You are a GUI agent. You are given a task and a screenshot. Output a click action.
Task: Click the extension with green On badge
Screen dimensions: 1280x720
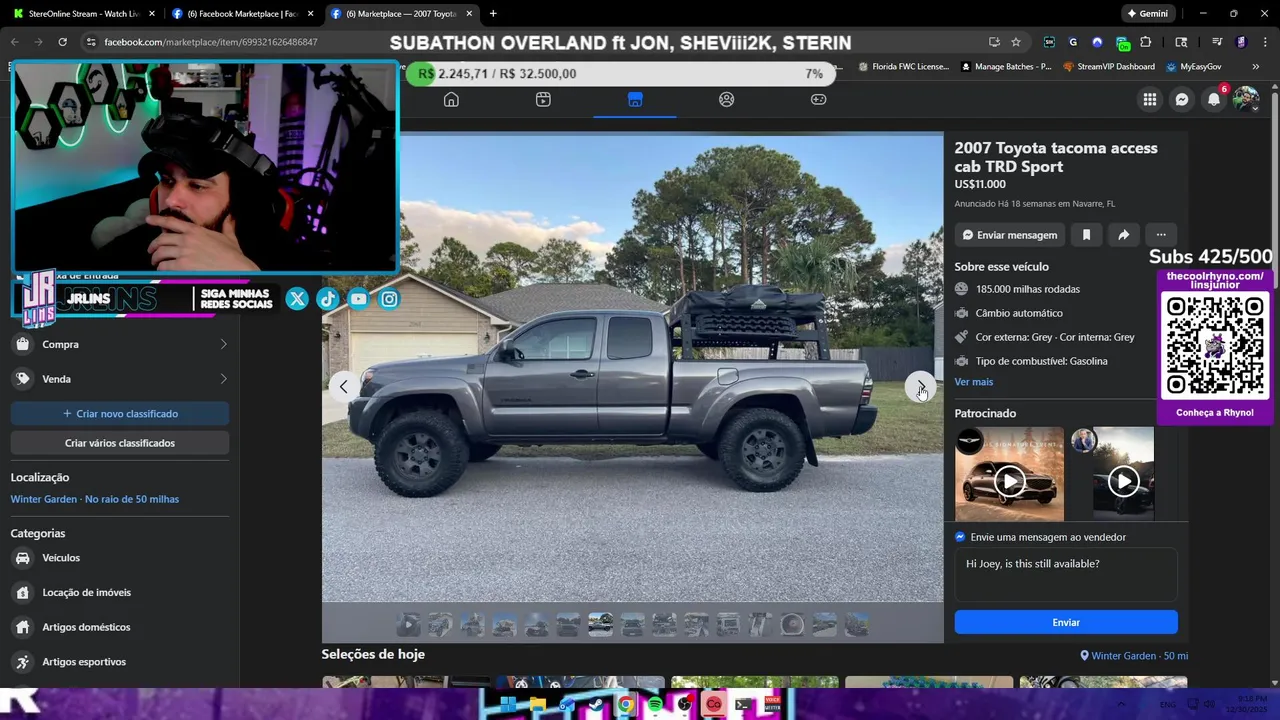1122,42
